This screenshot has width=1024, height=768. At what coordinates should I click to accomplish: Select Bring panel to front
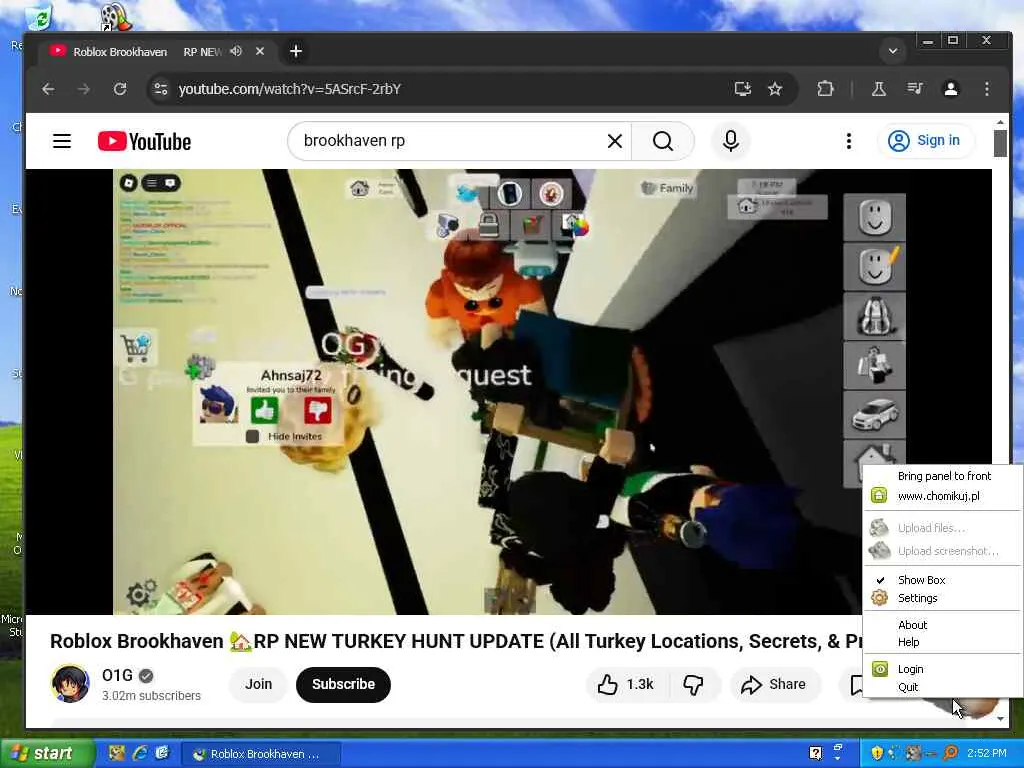[944, 476]
